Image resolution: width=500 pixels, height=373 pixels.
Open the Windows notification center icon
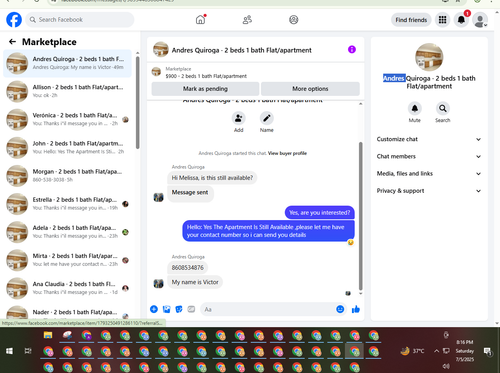click(x=488, y=351)
